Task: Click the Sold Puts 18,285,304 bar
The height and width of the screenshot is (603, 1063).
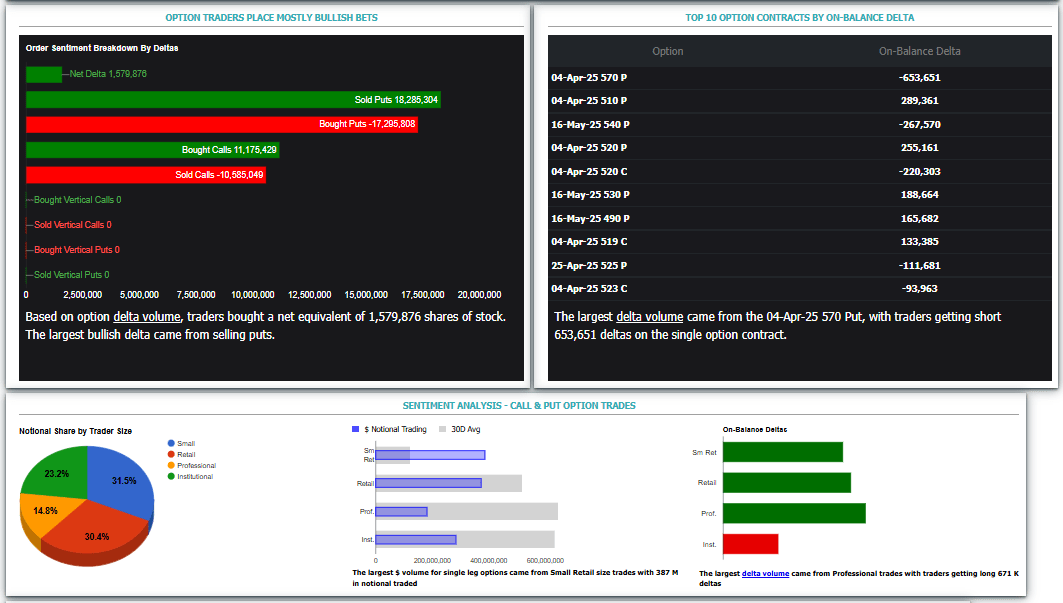Action: click(232, 100)
